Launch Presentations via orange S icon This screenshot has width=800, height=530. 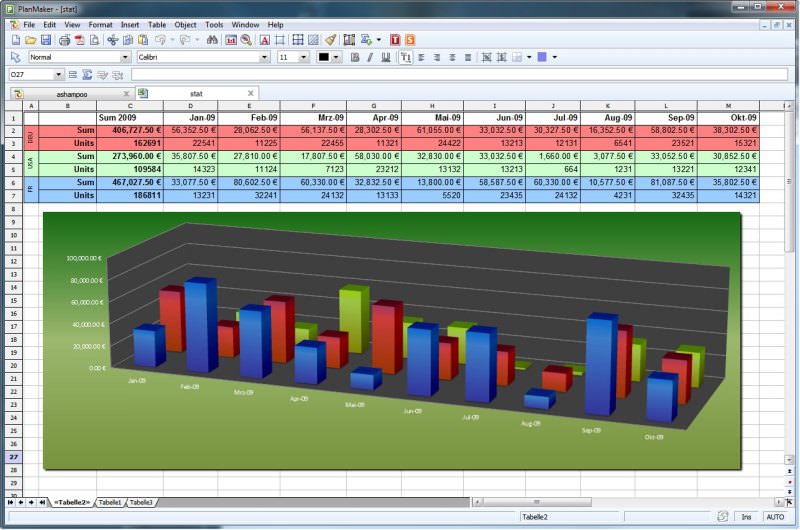(x=410, y=40)
